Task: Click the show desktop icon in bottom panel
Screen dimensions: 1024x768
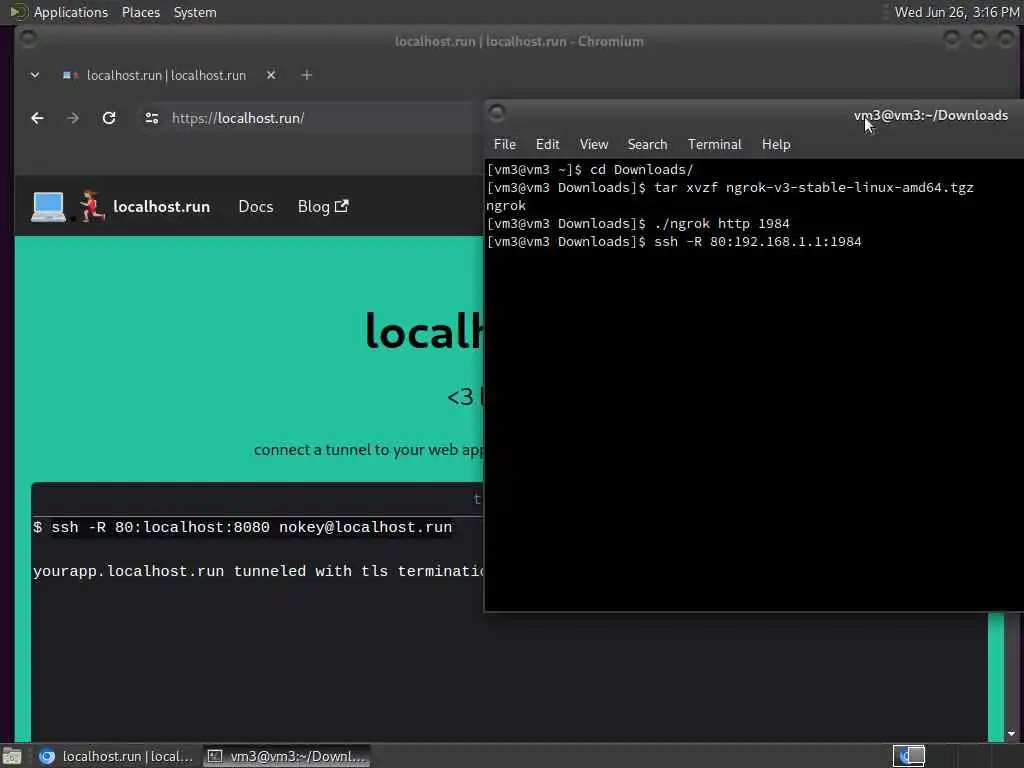Action: 12,756
